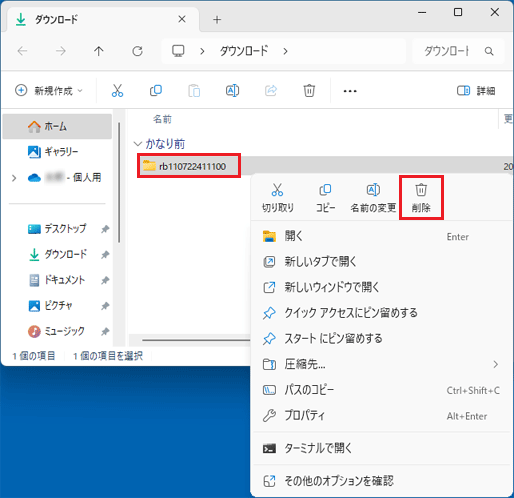Click the pin icon beside ピクチャ
Screen dimensions: 514x498
pyautogui.click(x=105, y=306)
